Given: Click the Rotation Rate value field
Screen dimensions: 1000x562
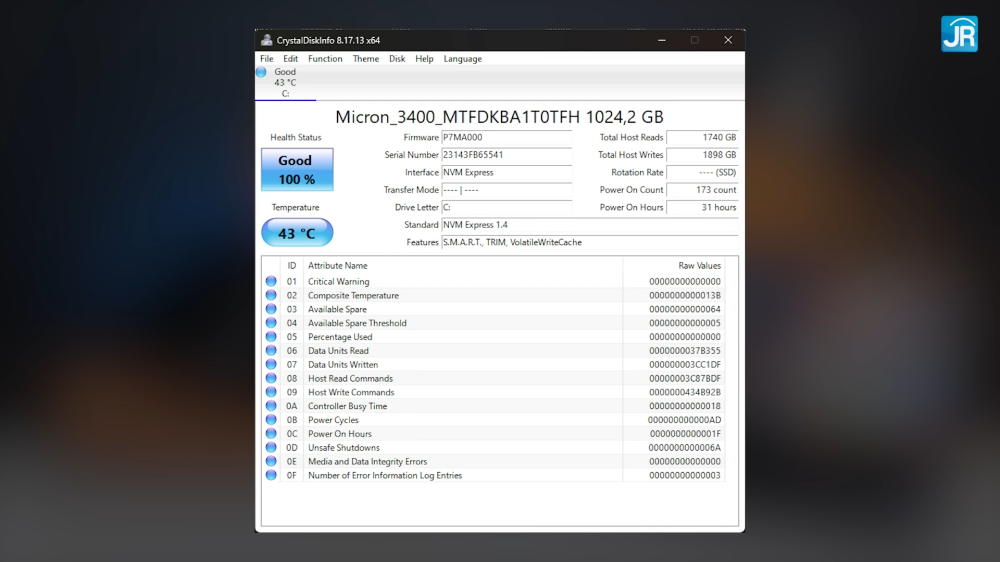Looking at the screenshot, I should click(702, 172).
